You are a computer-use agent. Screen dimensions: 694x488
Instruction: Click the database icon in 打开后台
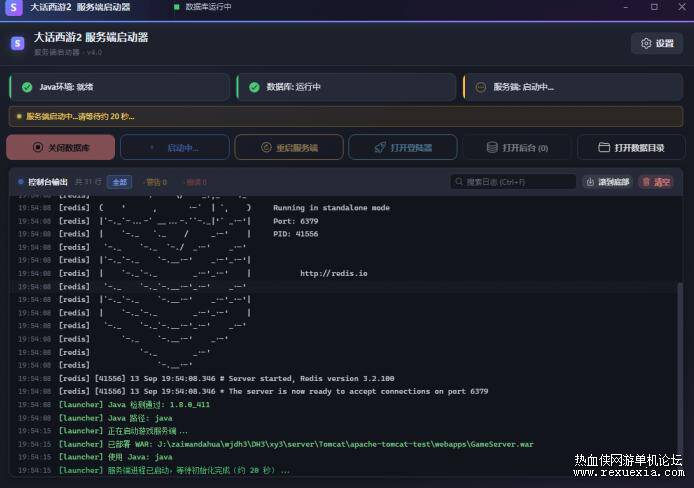[492, 147]
